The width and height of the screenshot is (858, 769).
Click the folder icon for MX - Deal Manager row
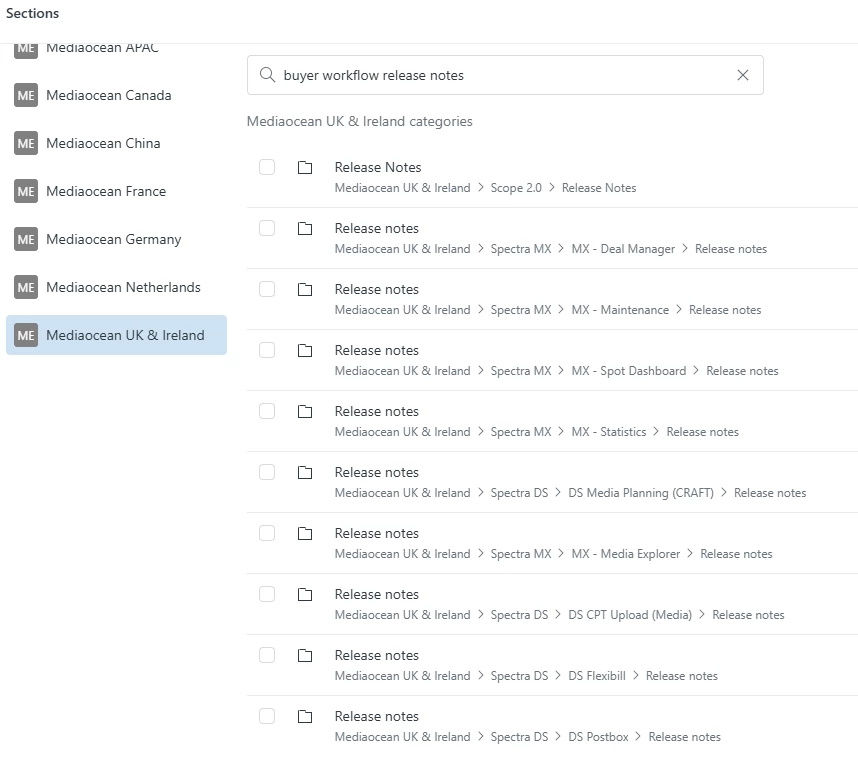tap(305, 228)
